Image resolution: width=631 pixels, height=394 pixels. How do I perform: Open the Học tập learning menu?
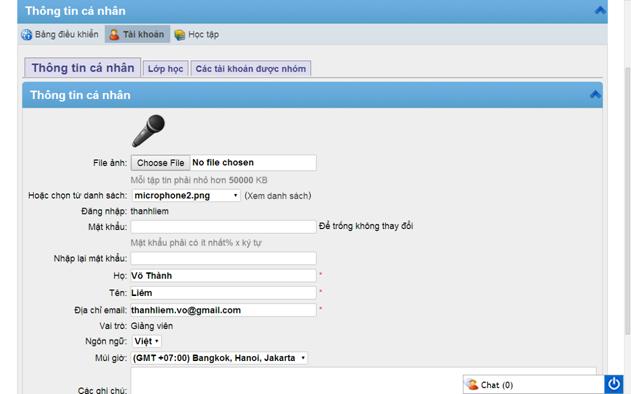[x=197, y=35]
